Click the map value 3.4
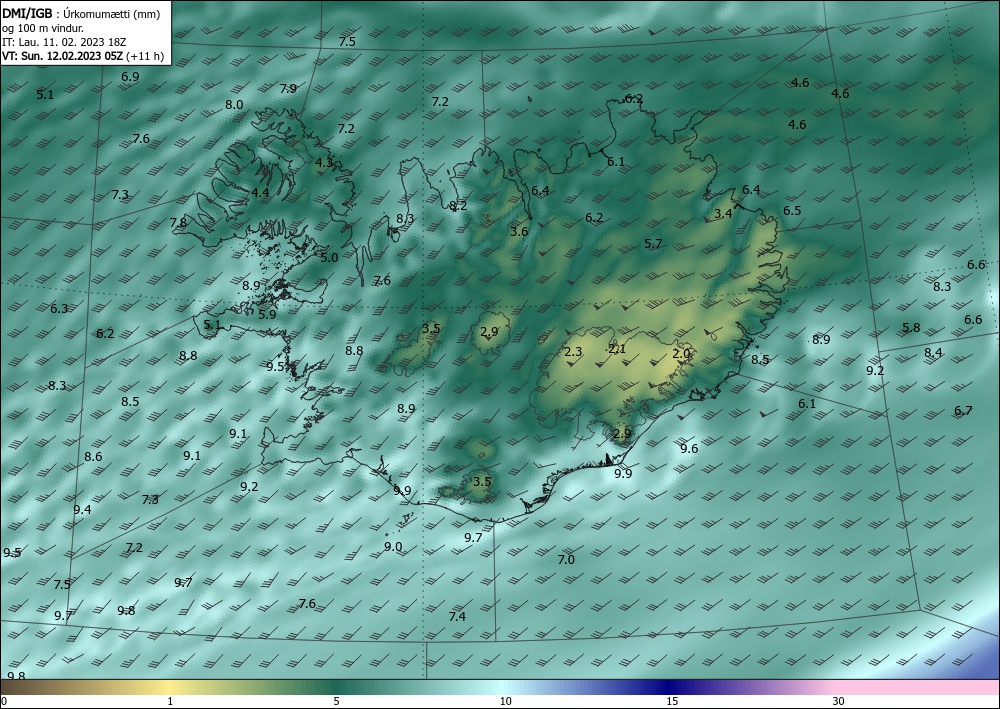The width and height of the screenshot is (1000, 709). (723, 214)
